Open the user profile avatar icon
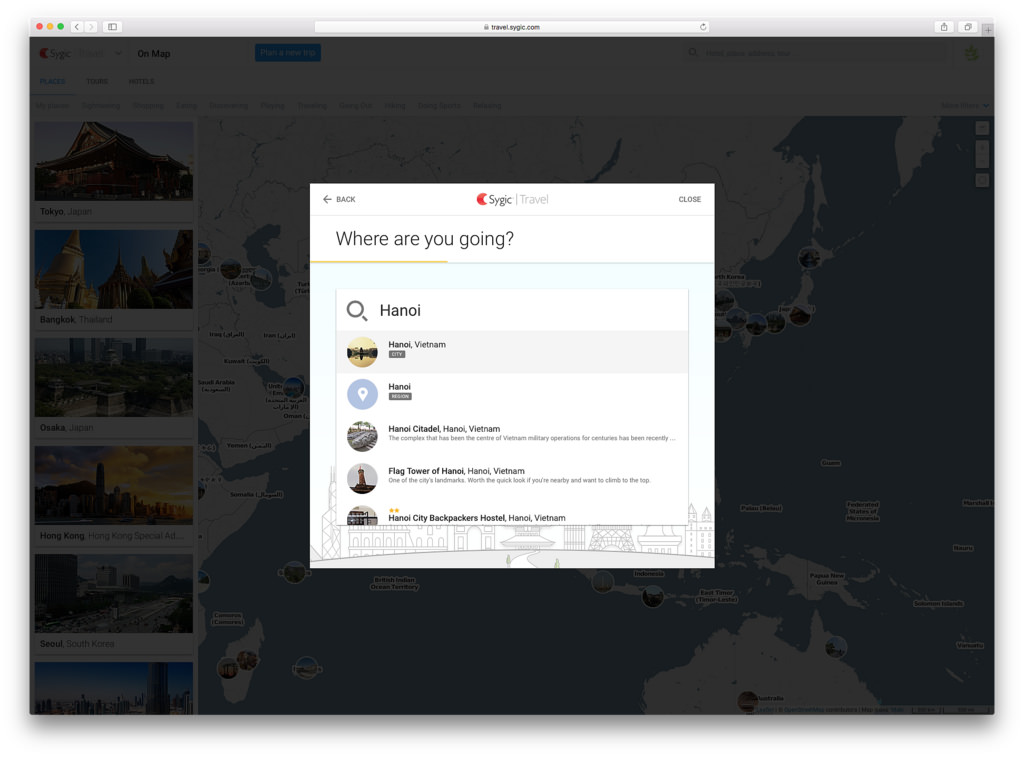1024x757 pixels. click(x=972, y=54)
